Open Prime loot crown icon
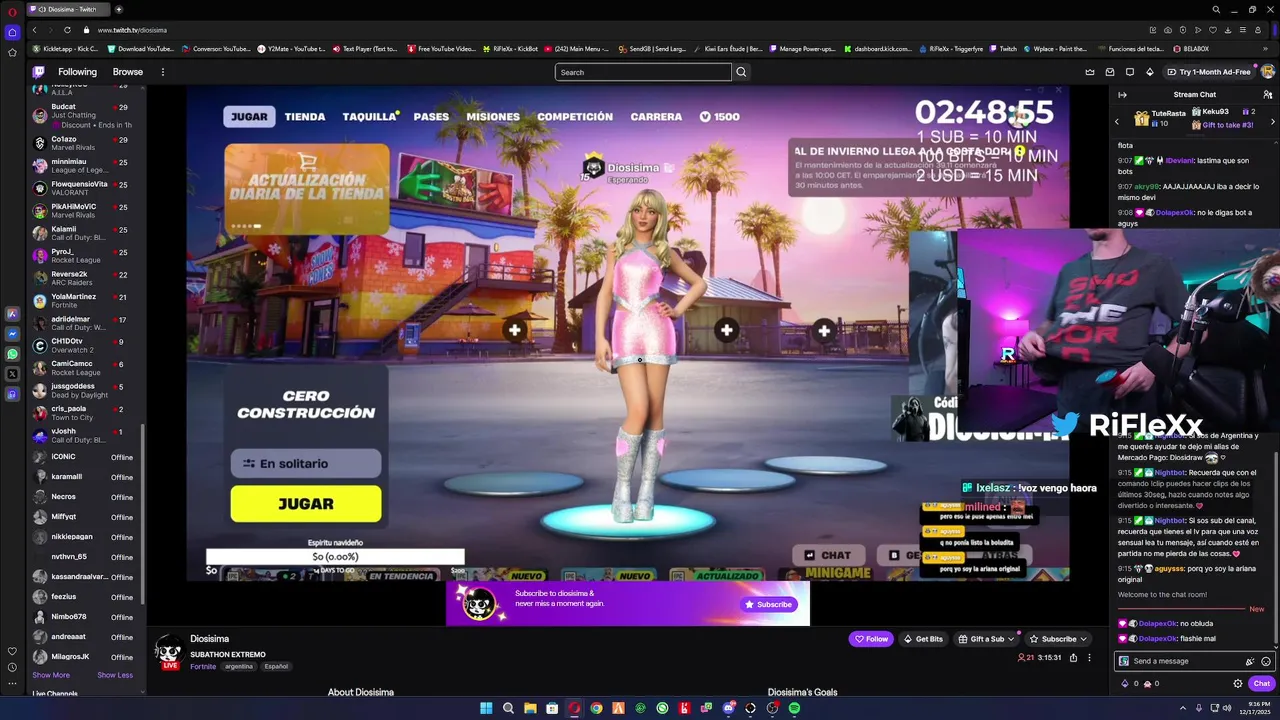Image resolution: width=1280 pixels, height=720 pixels. pyautogui.click(x=1090, y=72)
